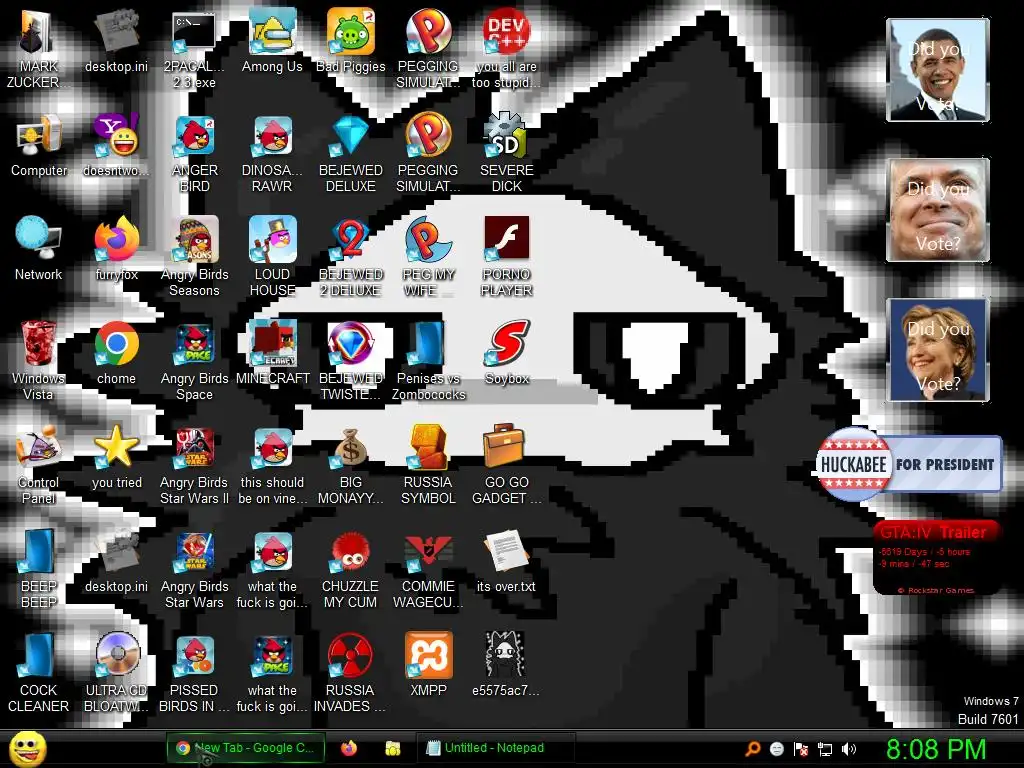Click the McCain Did you Vote gadget
The height and width of the screenshot is (768, 1024).
938,210
